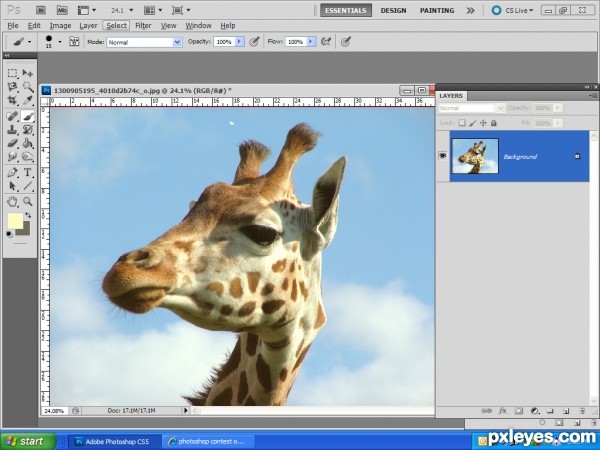Open the Filter menu
The image size is (600, 450).
pos(143,26)
